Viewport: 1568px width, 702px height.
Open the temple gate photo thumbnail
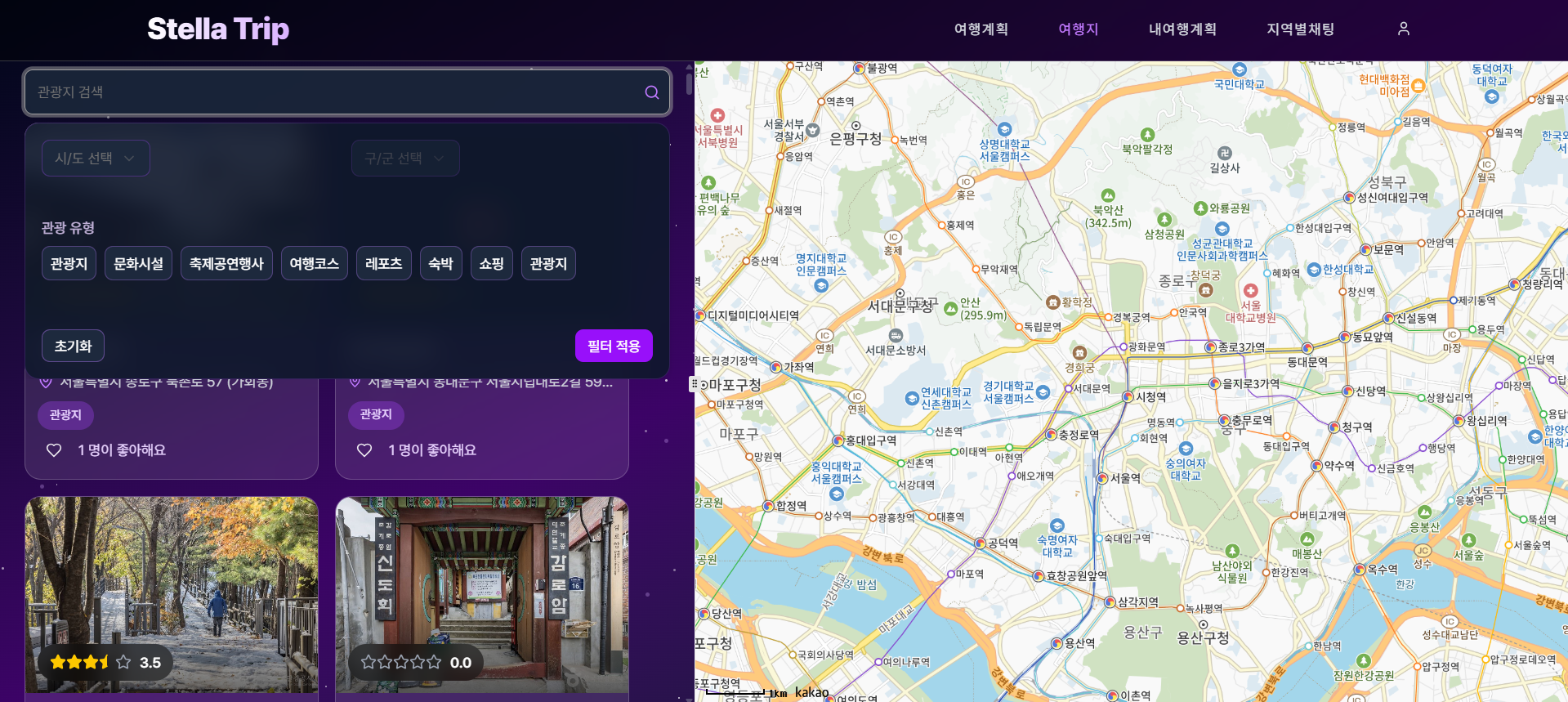pos(482,595)
